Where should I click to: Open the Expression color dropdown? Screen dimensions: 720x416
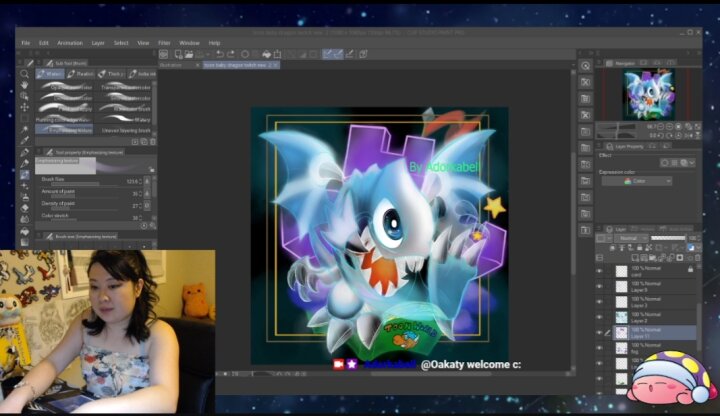pyautogui.click(x=637, y=181)
